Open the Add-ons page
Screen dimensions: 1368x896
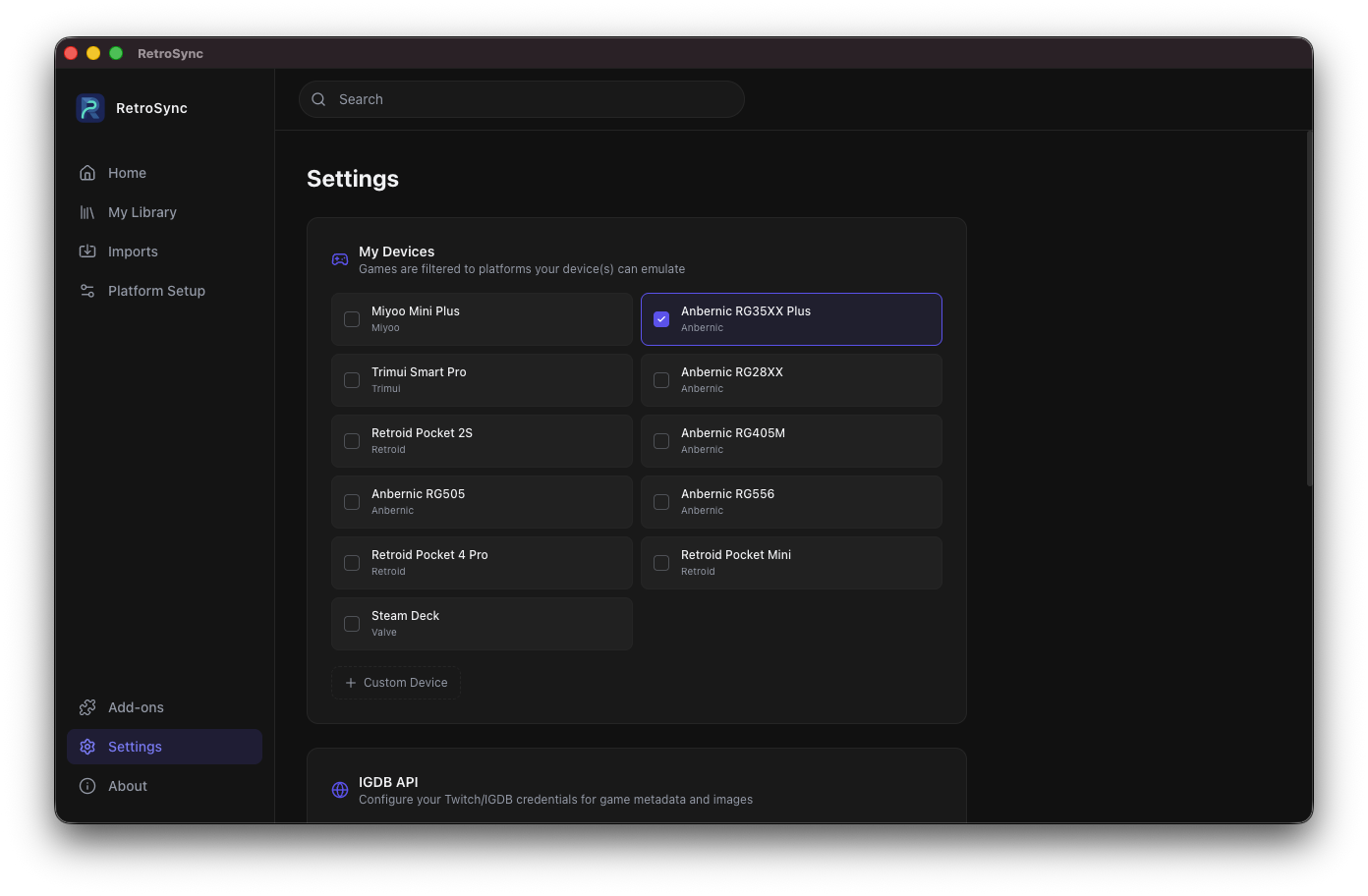pyautogui.click(x=164, y=707)
